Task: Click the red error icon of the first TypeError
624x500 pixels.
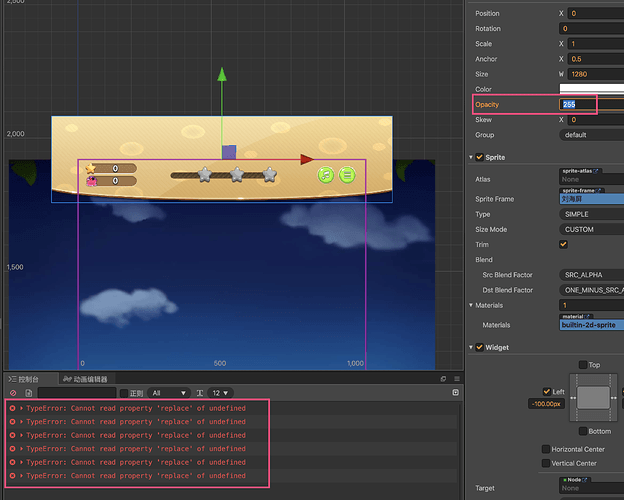Action: click(x=13, y=408)
